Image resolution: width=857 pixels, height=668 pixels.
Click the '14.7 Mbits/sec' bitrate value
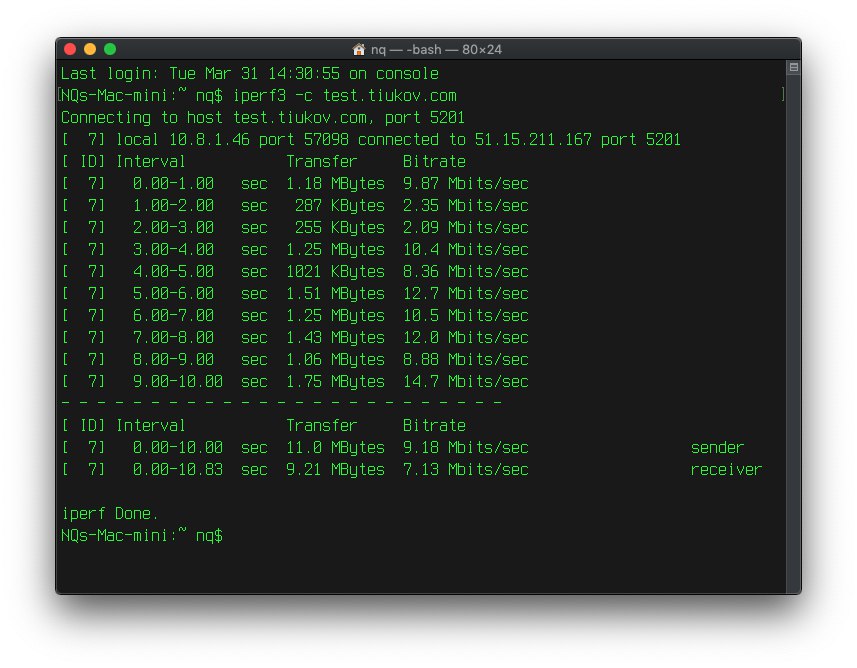tap(466, 382)
